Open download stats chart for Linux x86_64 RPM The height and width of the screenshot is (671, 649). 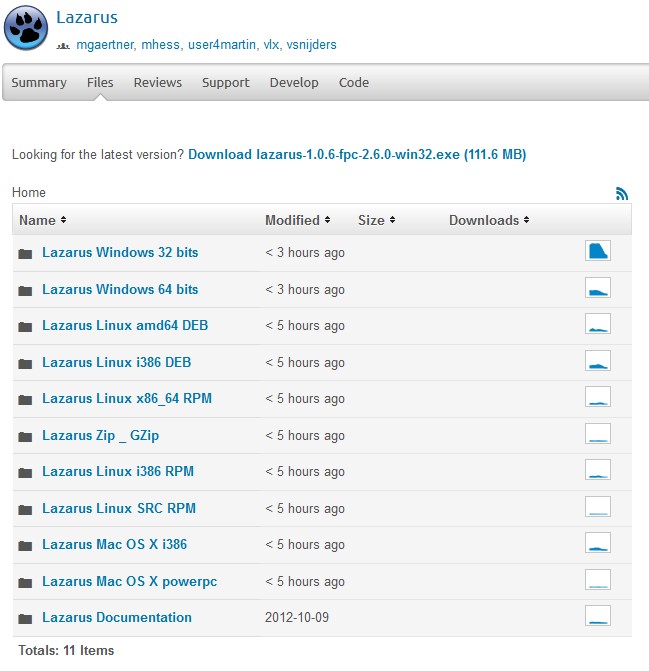(x=598, y=397)
